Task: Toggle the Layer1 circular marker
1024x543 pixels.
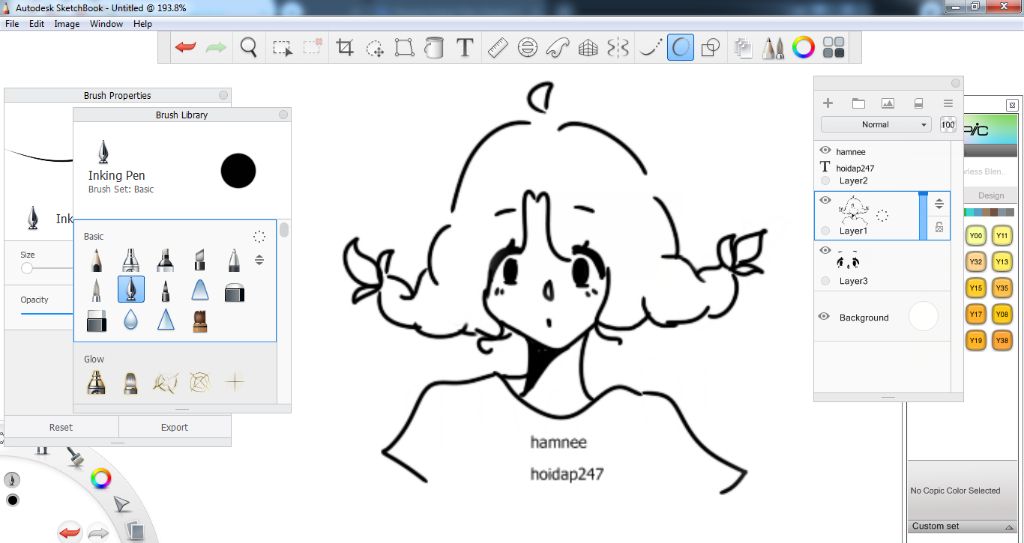Action: click(x=825, y=231)
